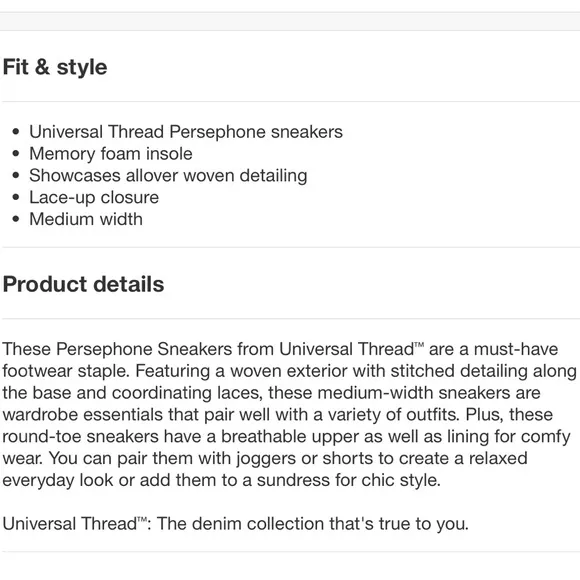Image resolution: width=580 pixels, height=580 pixels.
Task: Click the ampersand in Fit & style heading
Action: point(42,67)
